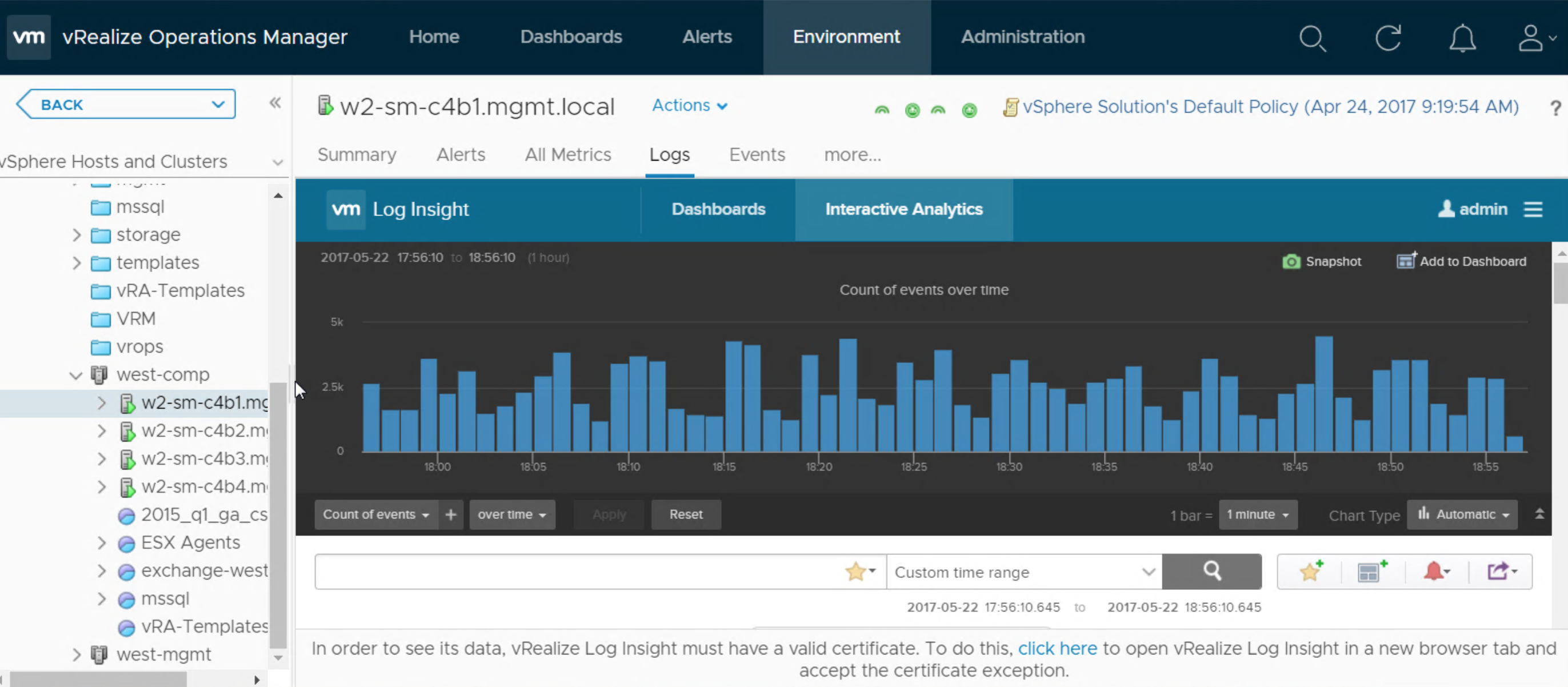
Task: Run the query with search button
Action: click(x=1211, y=572)
